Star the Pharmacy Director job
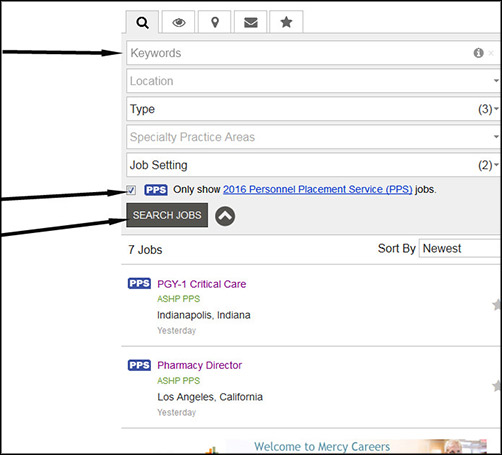The image size is (502, 455). 497,386
